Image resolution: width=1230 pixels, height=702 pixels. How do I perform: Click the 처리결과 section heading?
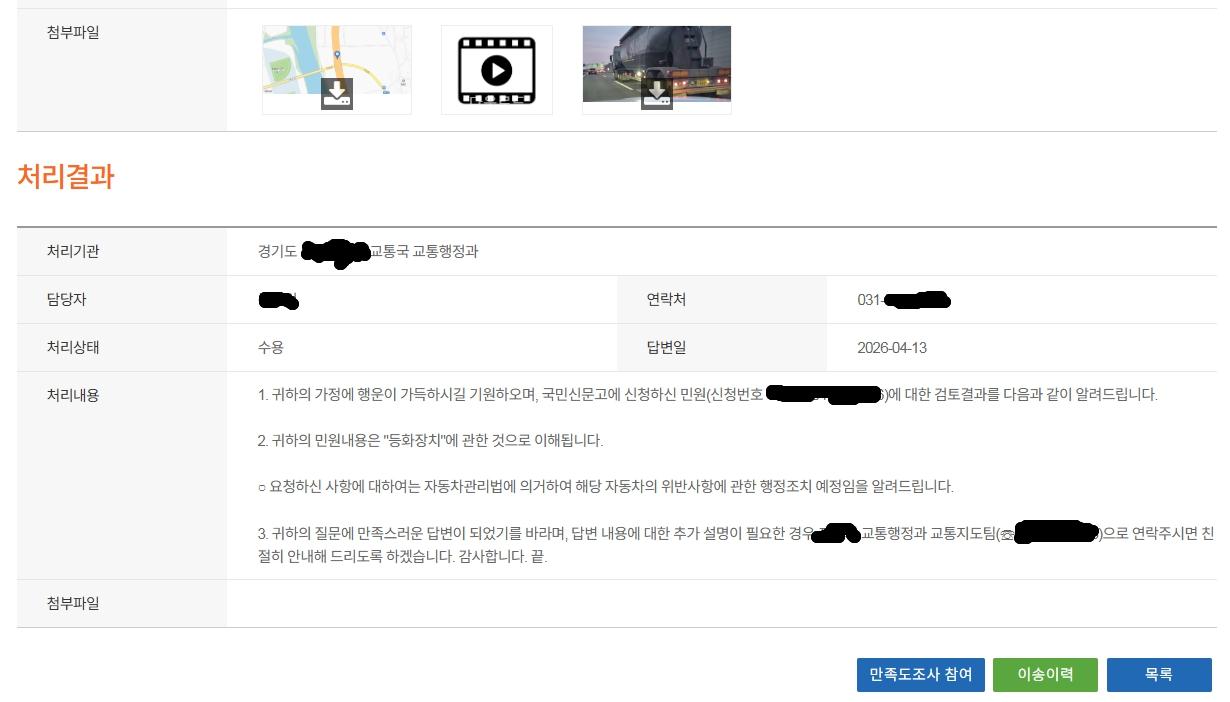tap(65, 177)
